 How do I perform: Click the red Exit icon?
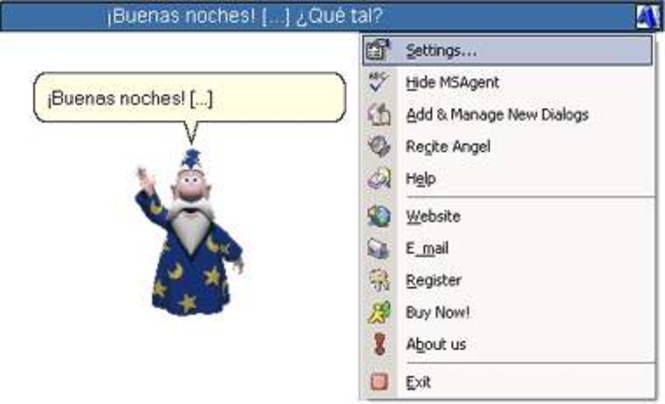click(x=379, y=382)
